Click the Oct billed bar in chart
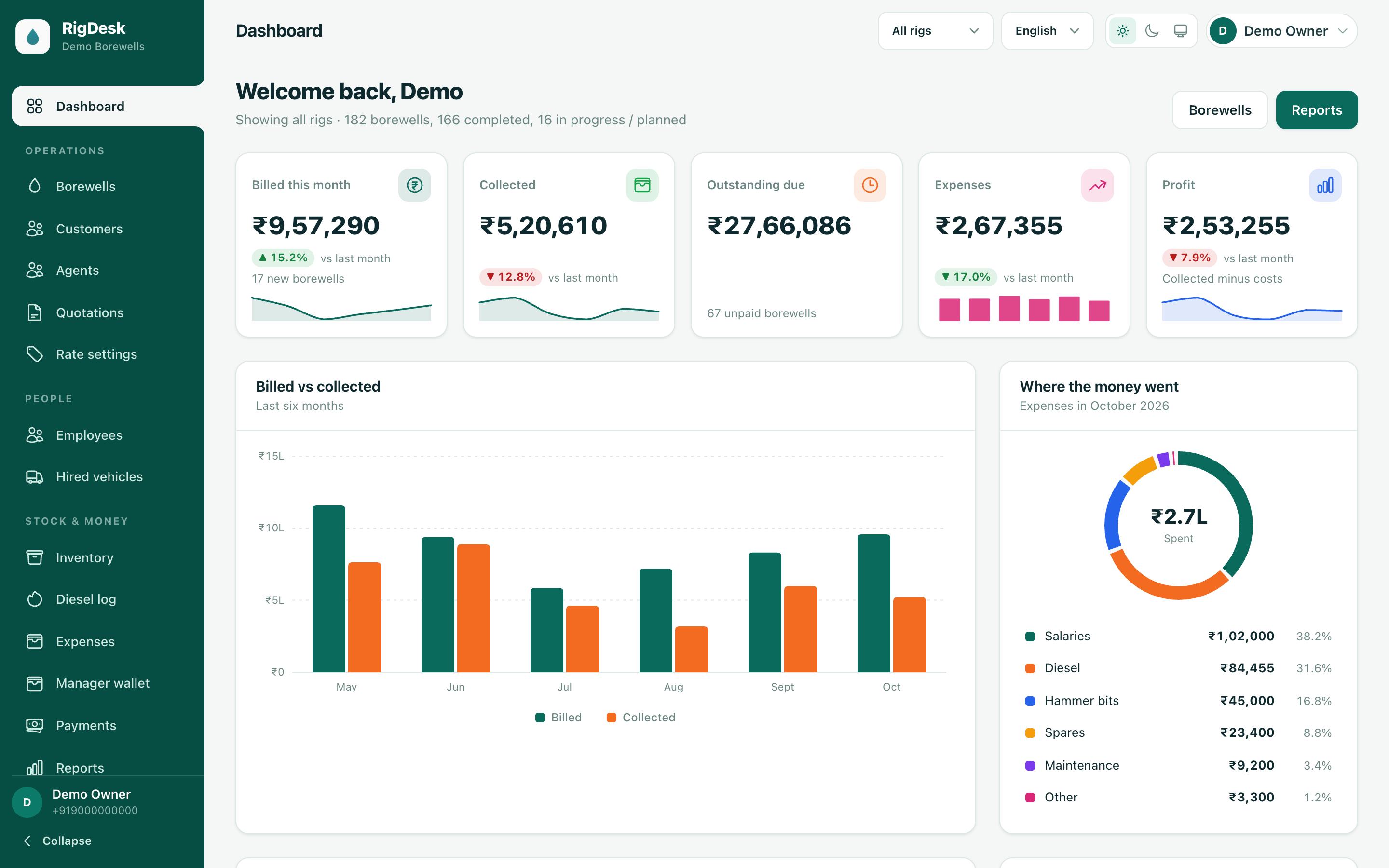Image resolution: width=1389 pixels, height=868 pixels. click(873, 603)
